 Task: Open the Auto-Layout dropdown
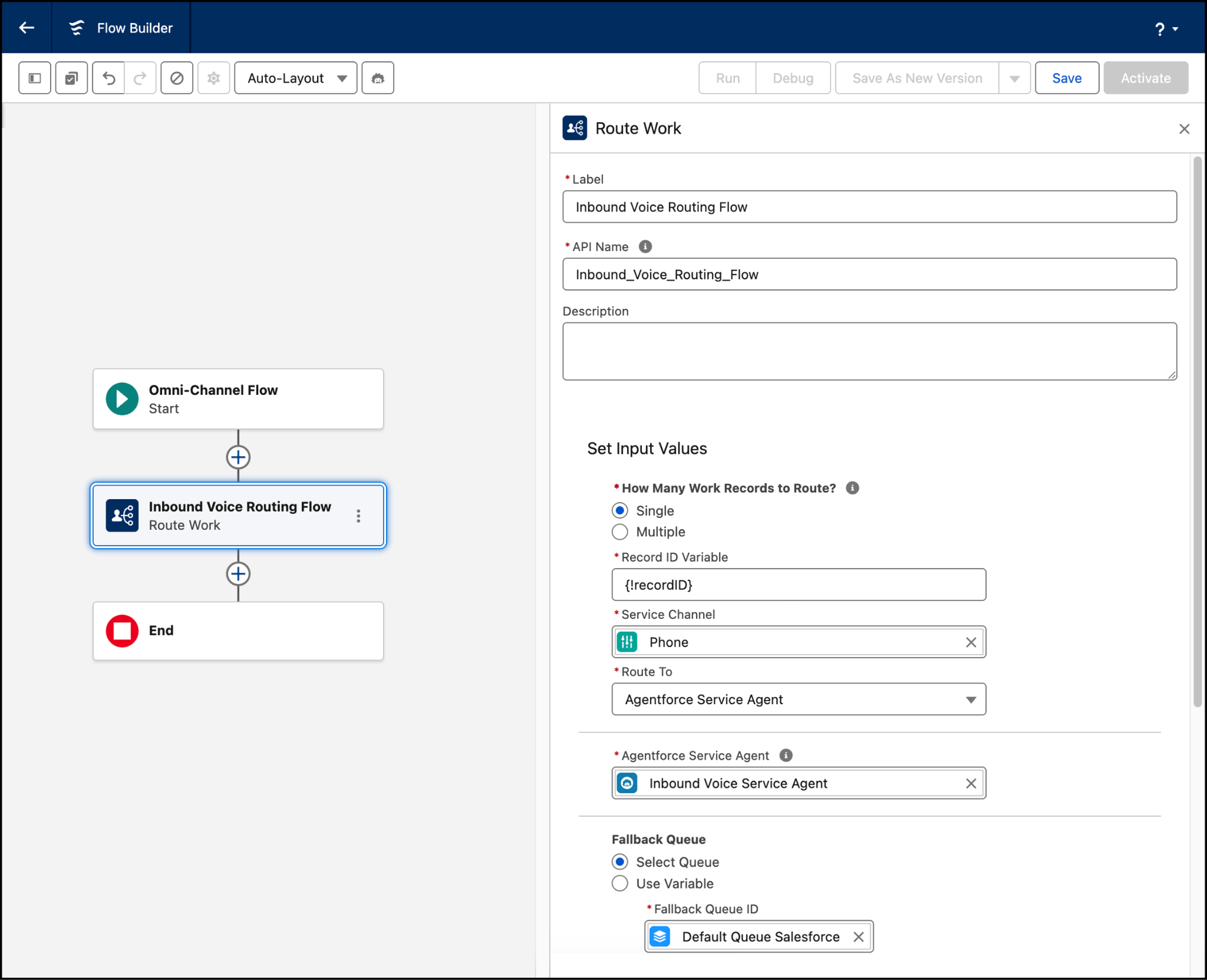(x=296, y=78)
